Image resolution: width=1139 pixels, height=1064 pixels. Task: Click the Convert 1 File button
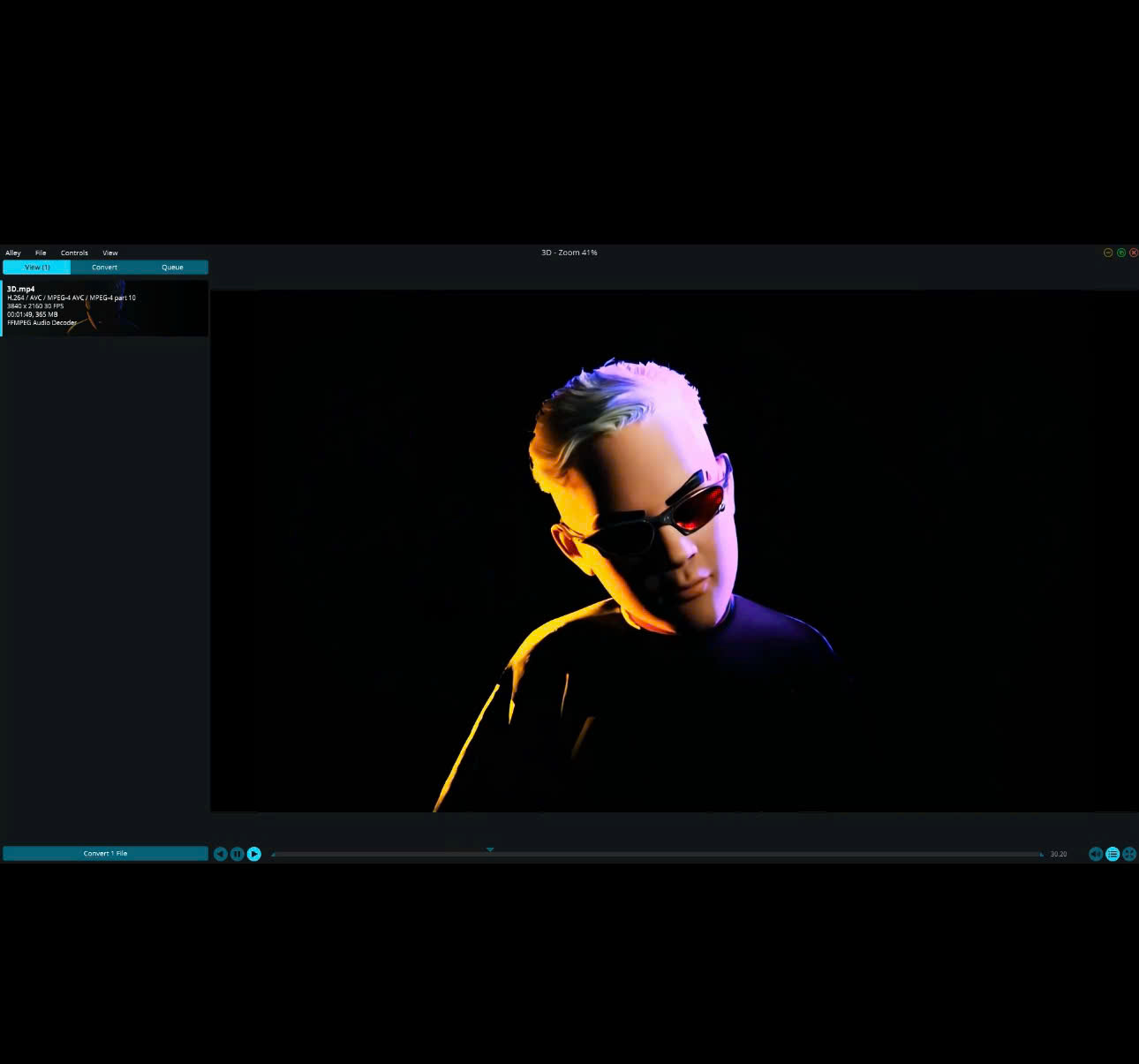pos(105,853)
